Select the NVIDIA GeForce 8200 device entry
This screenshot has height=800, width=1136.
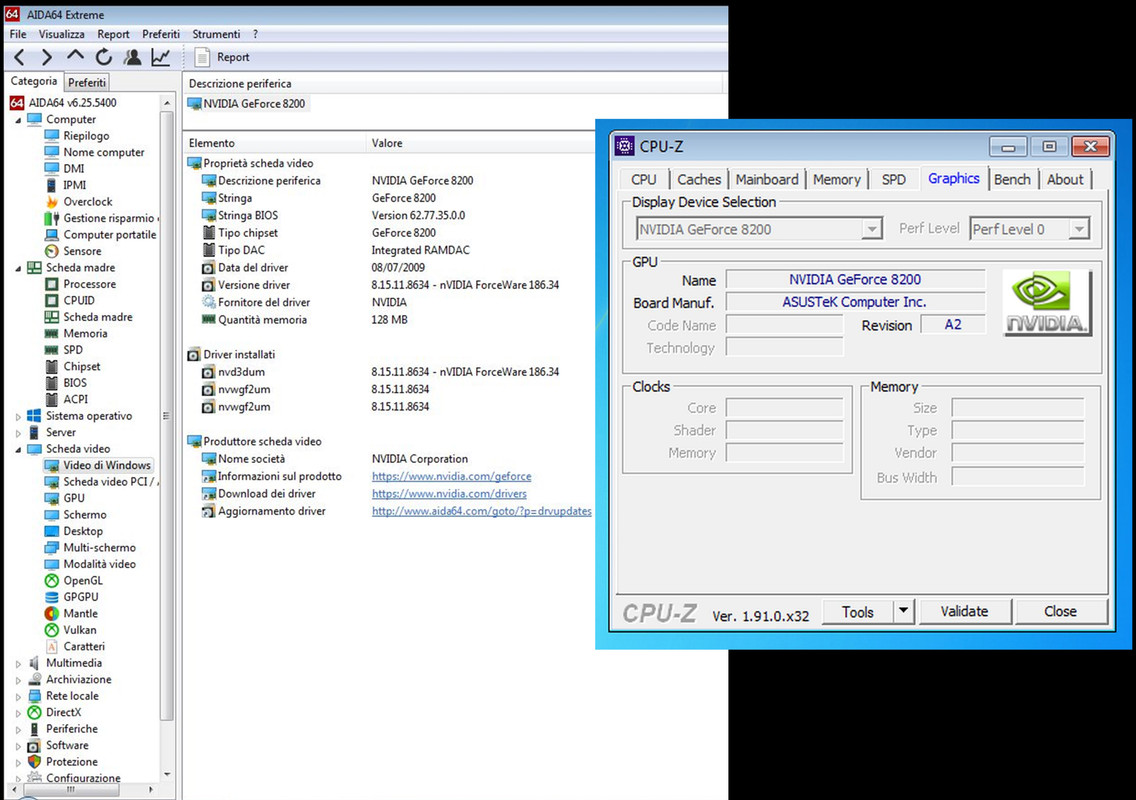tap(247, 104)
